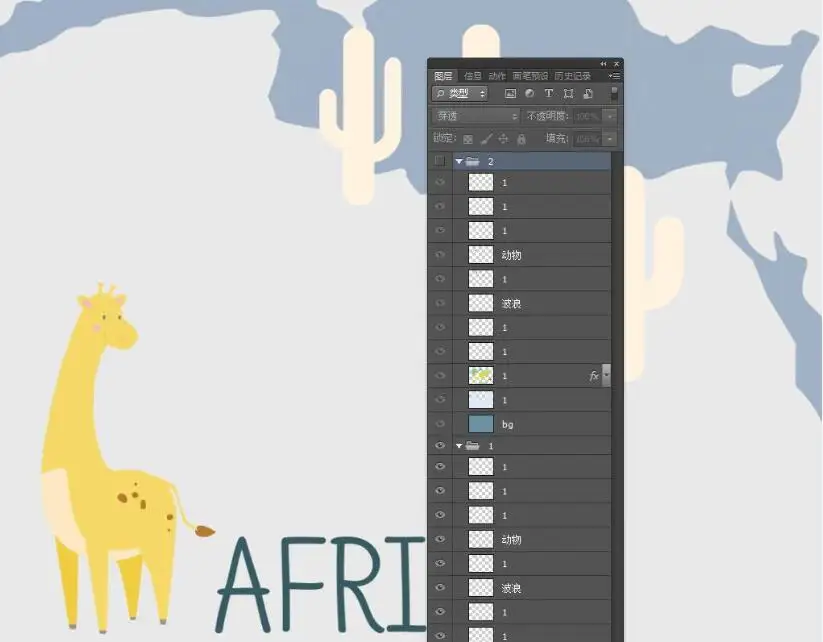The image size is (823, 642).
Task: Filter layers by type (T) layers
Action: coord(548,93)
